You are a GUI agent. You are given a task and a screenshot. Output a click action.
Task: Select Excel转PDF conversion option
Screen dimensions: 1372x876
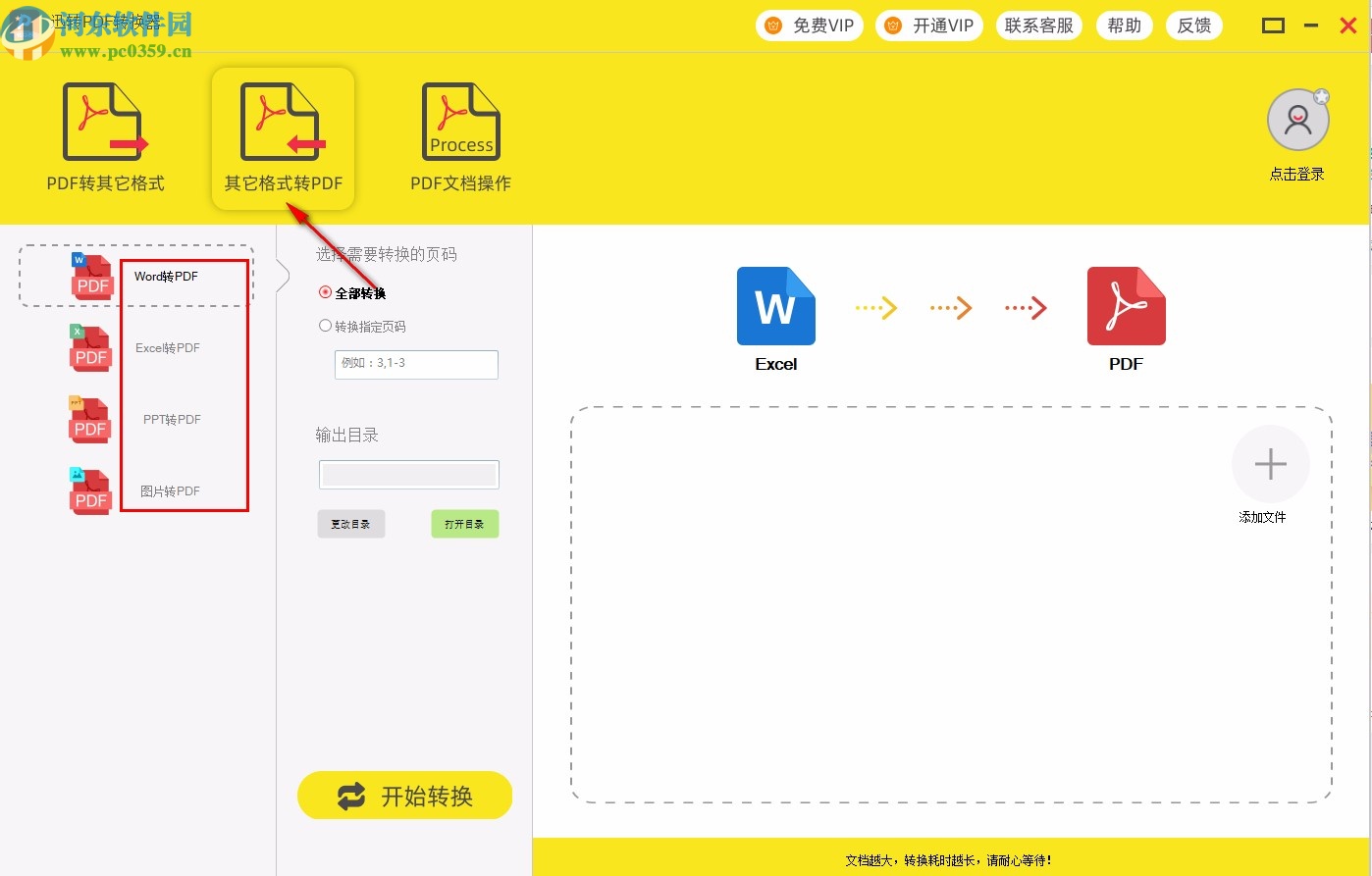tap(168, 348)
